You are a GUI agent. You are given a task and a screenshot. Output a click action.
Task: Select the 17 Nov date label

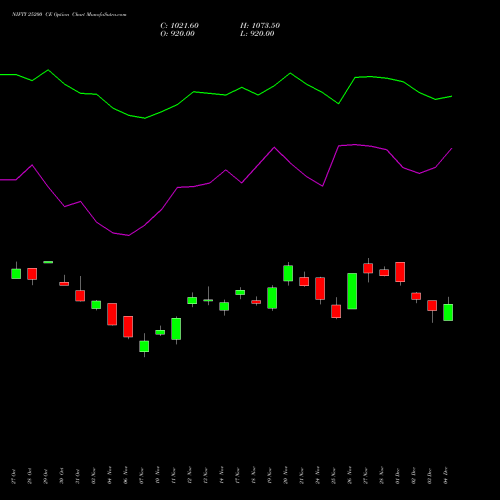coord(238,476)
